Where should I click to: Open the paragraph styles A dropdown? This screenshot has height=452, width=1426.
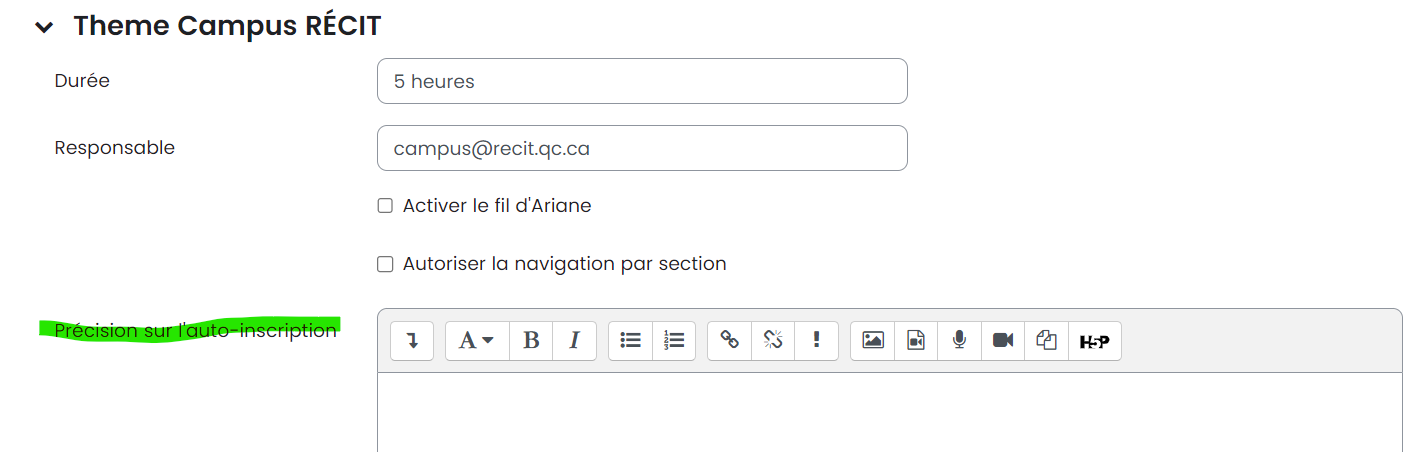pyautogui.click(x=476, y=341)
